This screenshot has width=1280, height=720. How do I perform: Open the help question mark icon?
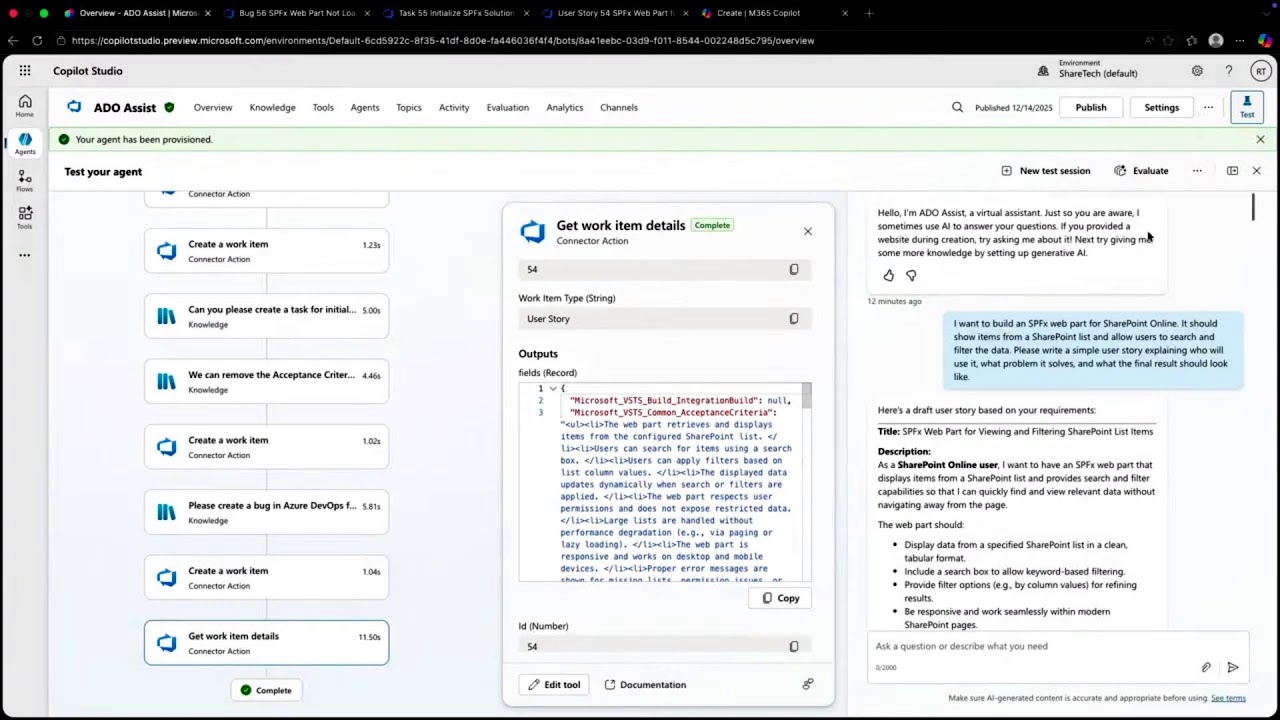(x=1229, y=71)
